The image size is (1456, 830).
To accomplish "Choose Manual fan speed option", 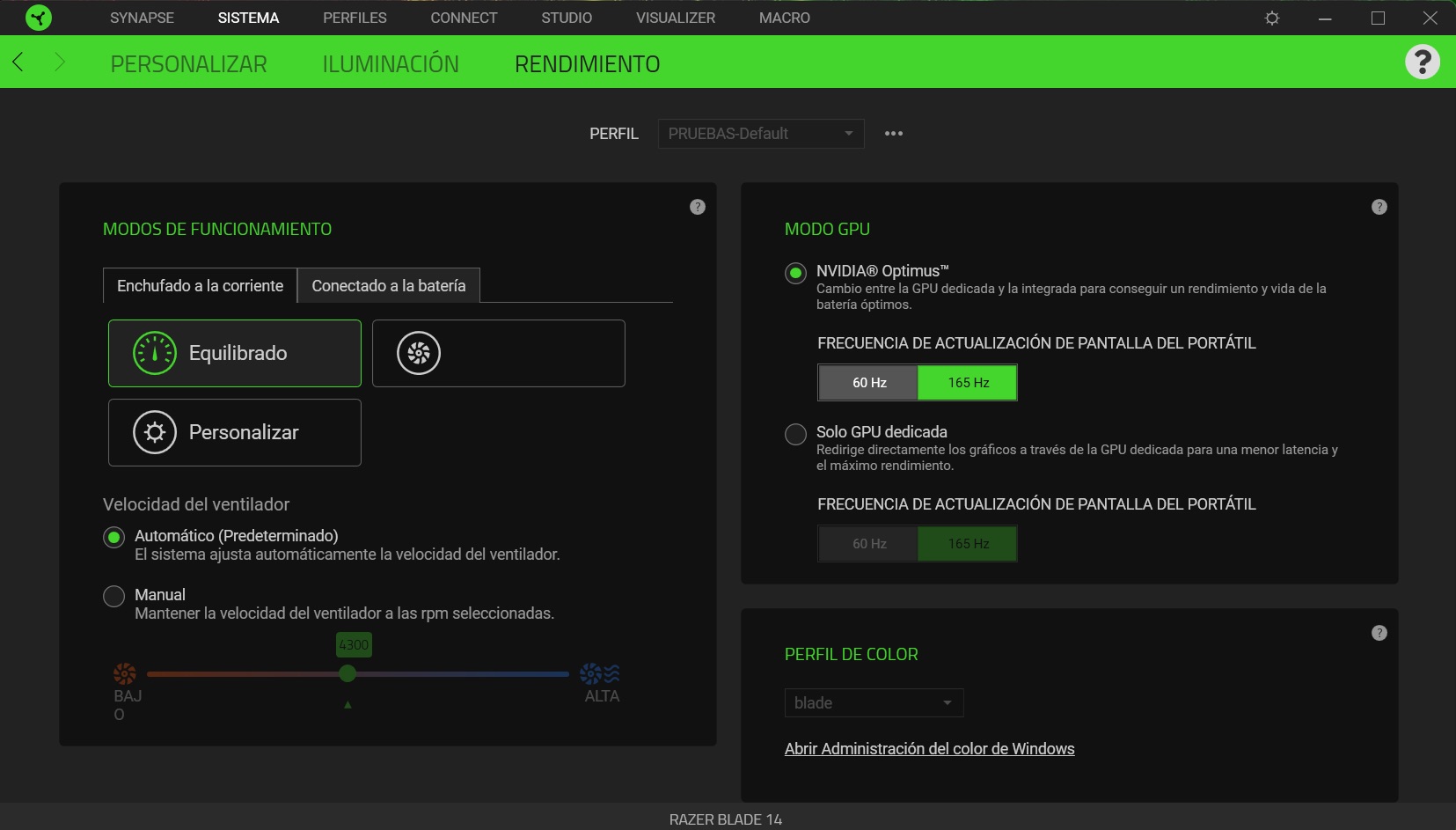I will pos(113,596).
